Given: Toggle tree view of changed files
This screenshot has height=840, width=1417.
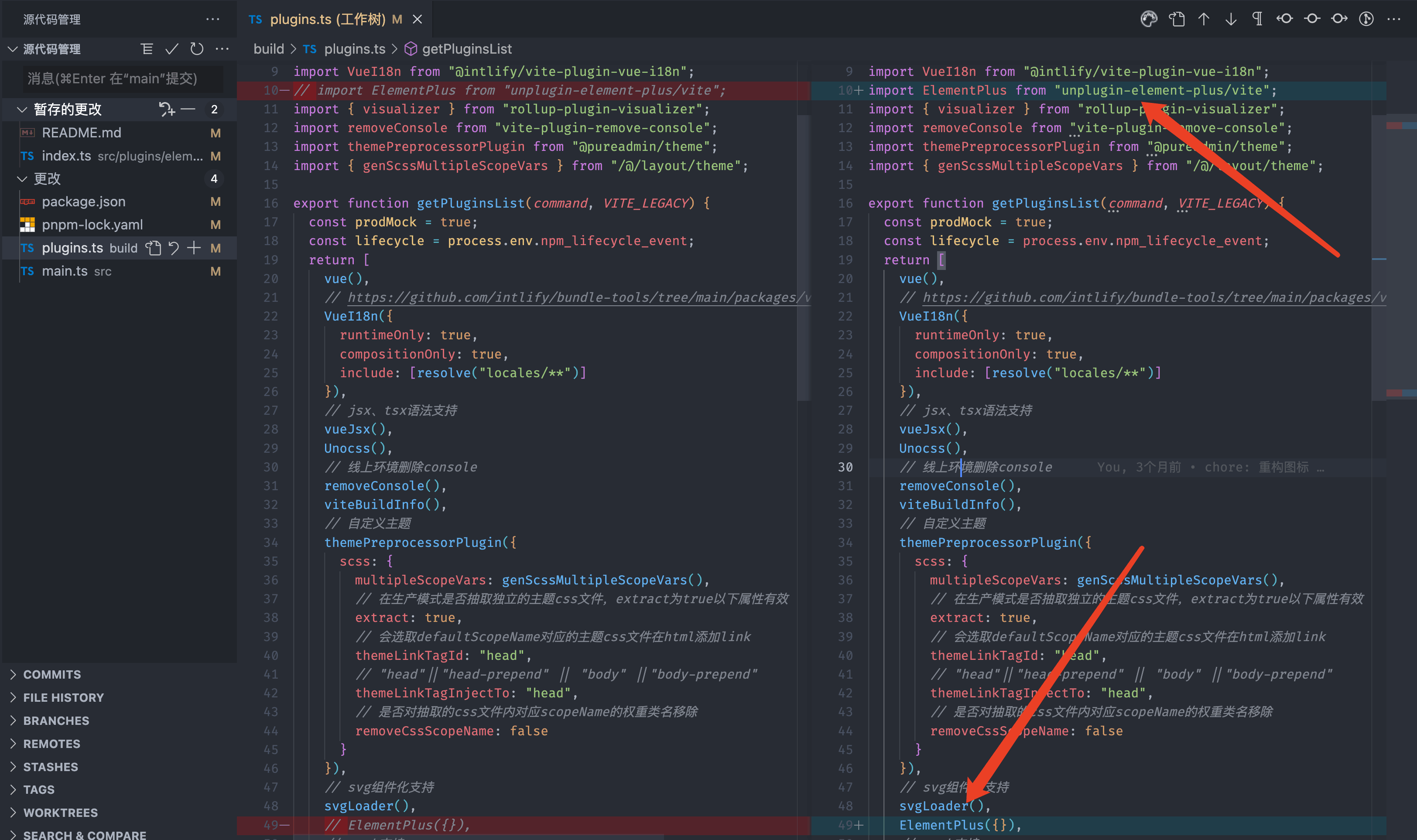Looking at the screenshot, I should [x=147, y=49].
